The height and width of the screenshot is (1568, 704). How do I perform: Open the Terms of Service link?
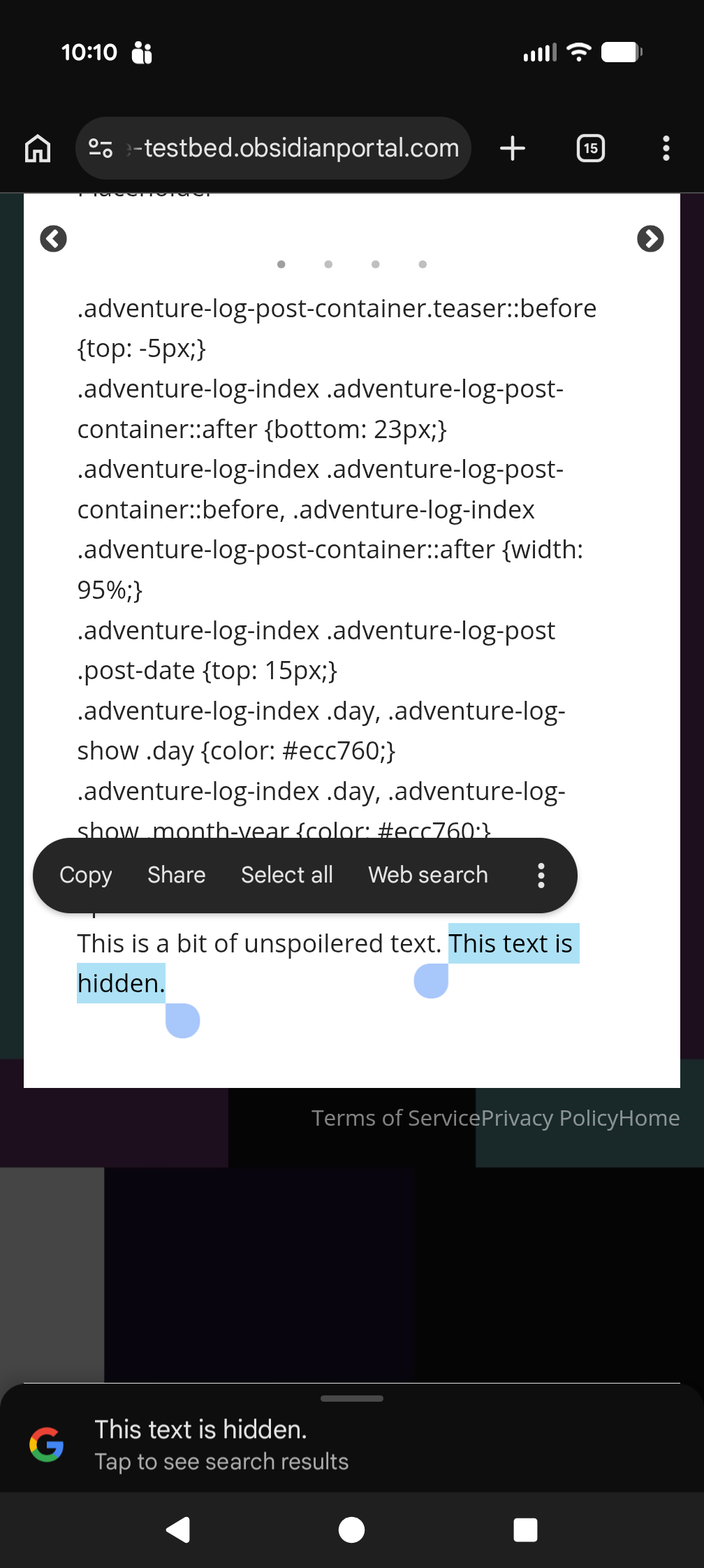[x=396, y=1118]
